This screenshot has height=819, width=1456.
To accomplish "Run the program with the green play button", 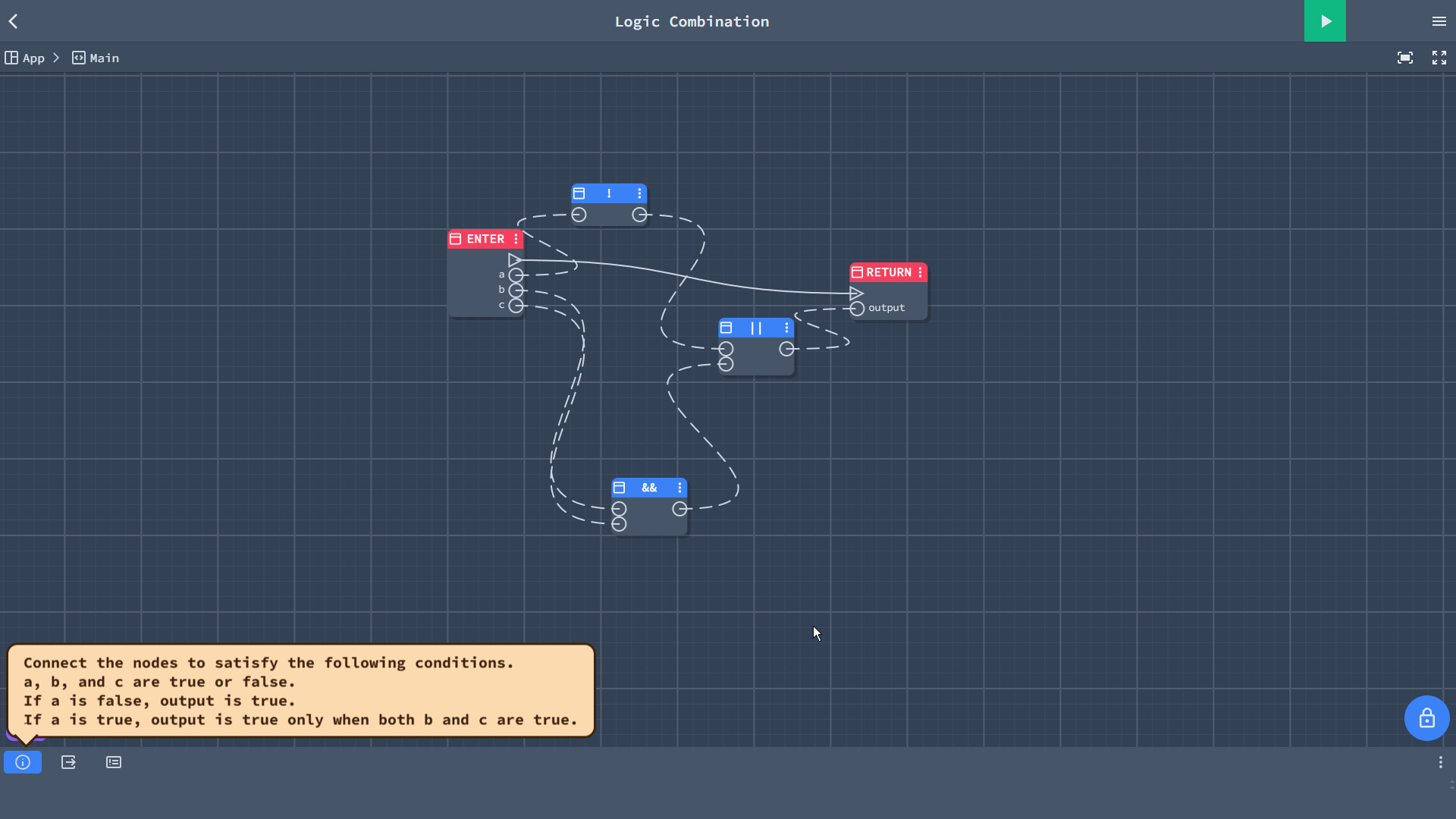I will tap(1325, 20).
